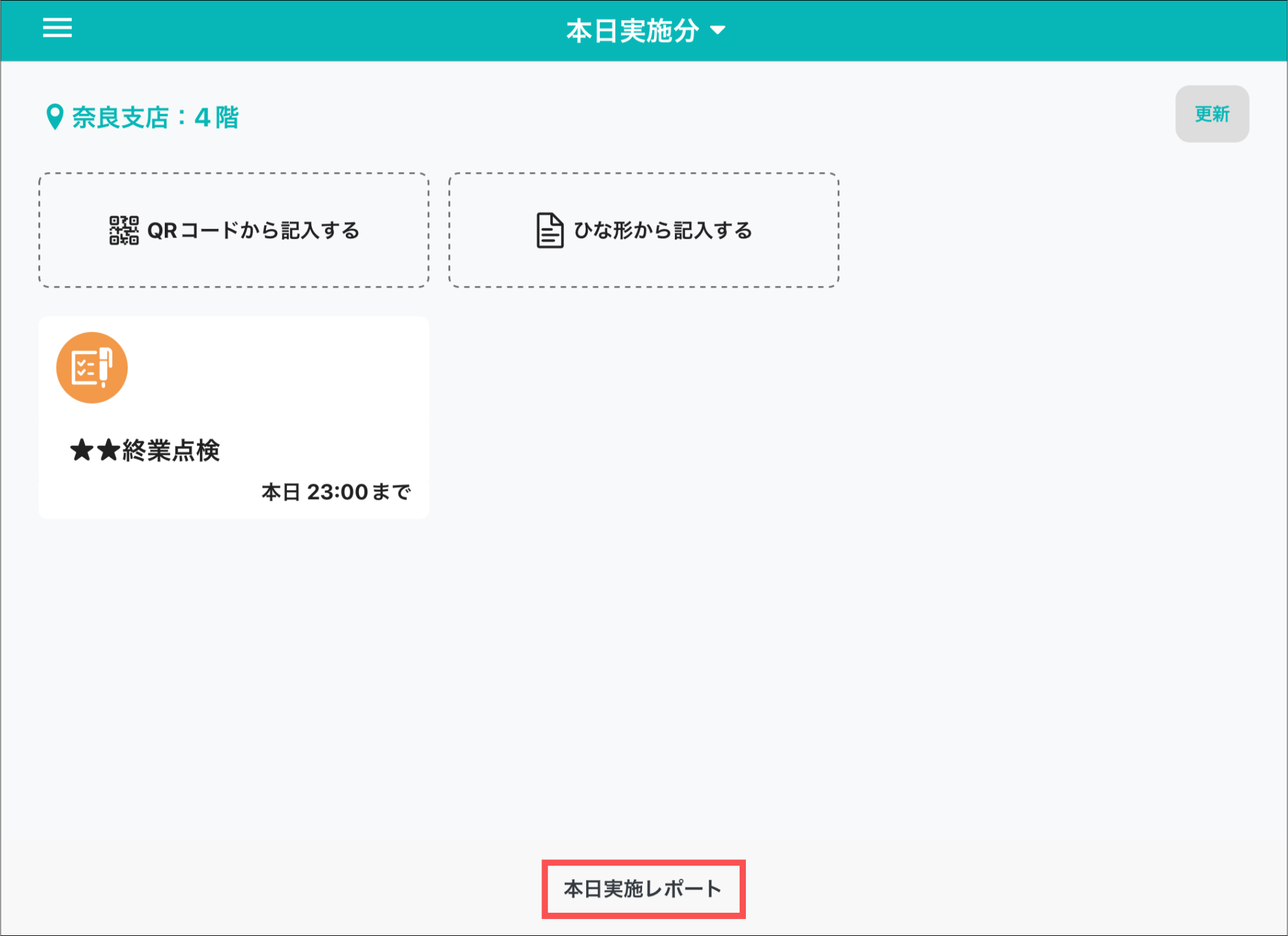Click the template document icon
Image resolution: width=1288 pixels, height=936 pixels.
(550, 231)
